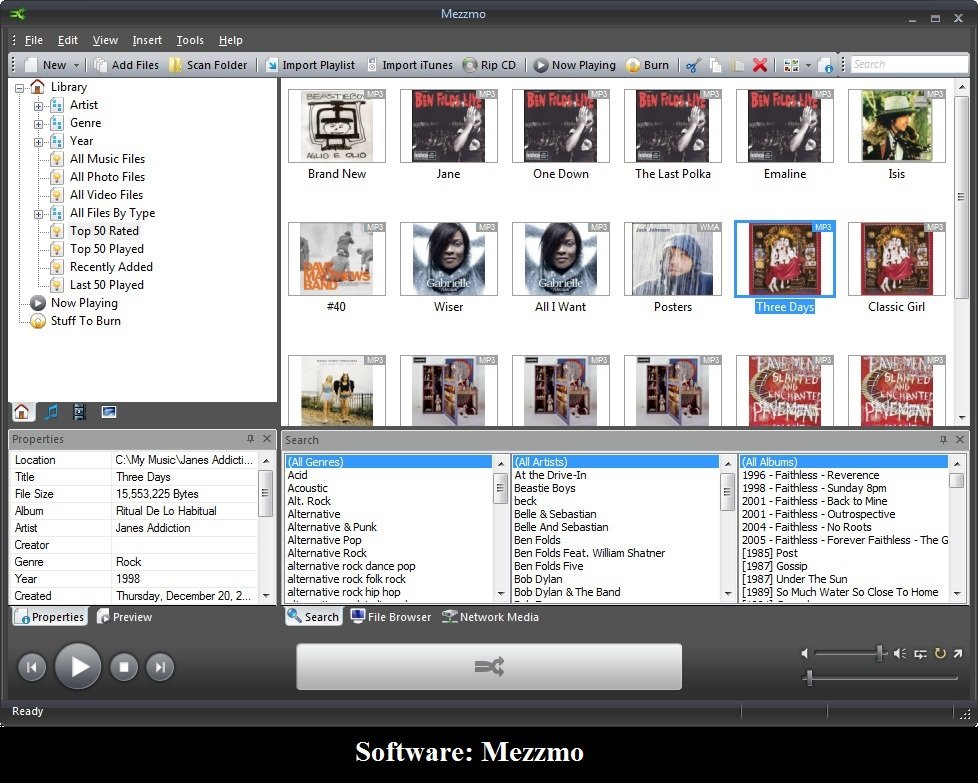Select the Three Days album thumbnail
Screen dimensions: 978x783
click(785, 259)
